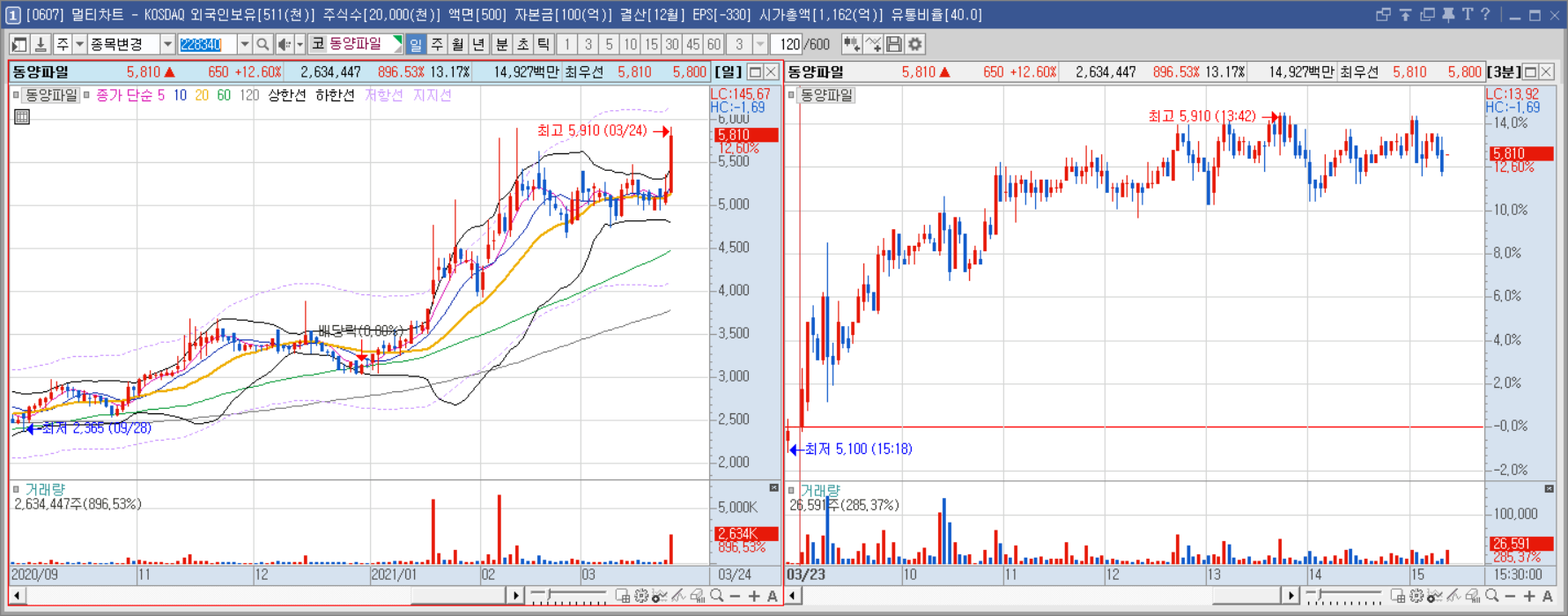Click the 상한선 upper band label
The width and height of the screenshot is (1568, 616).
click(286, 95)
